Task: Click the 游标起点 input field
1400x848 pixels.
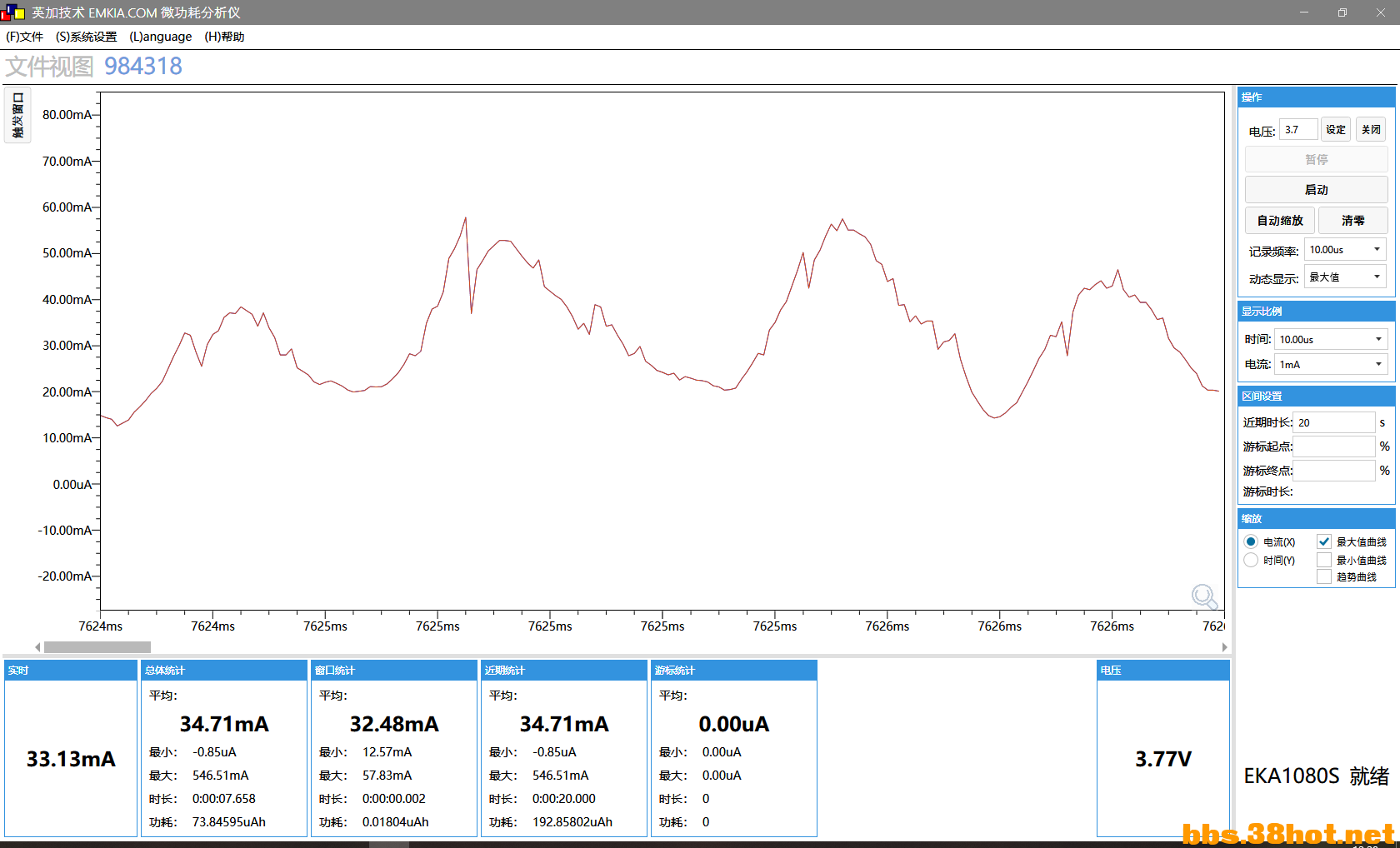Action: click(1334, 446)
